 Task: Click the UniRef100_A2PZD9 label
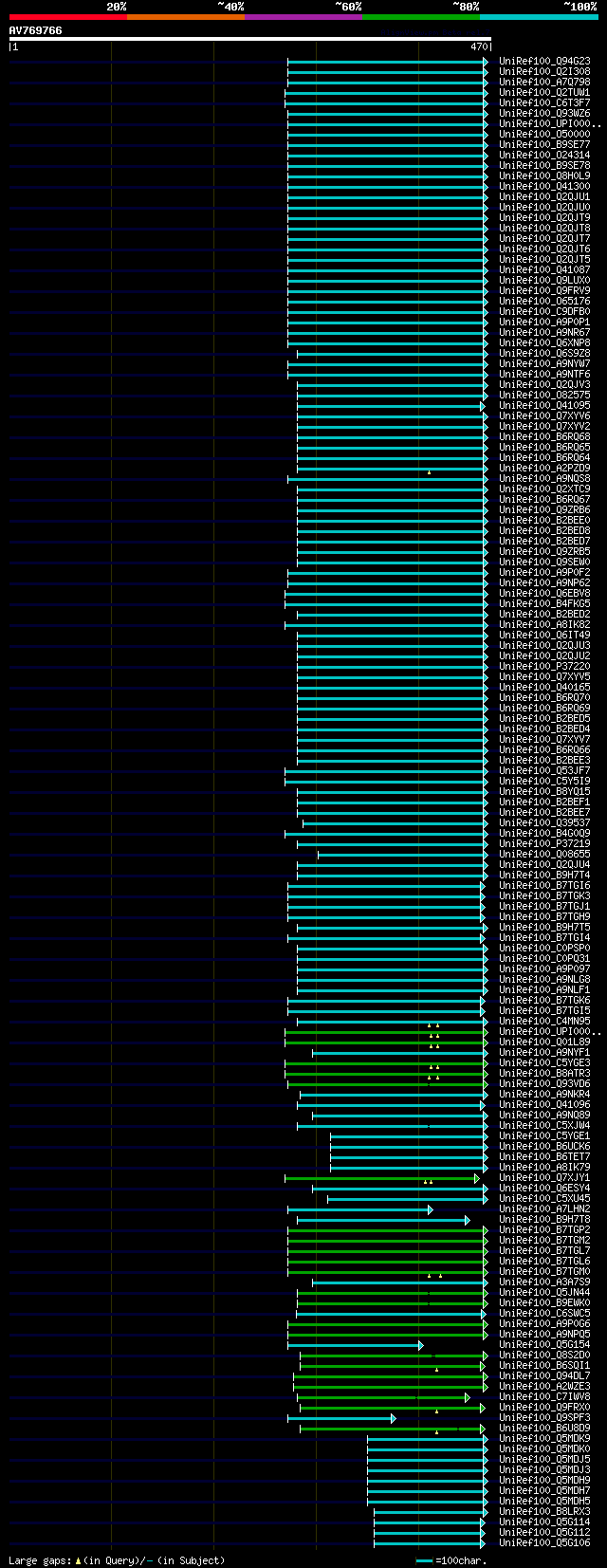(x=544, y=469)
